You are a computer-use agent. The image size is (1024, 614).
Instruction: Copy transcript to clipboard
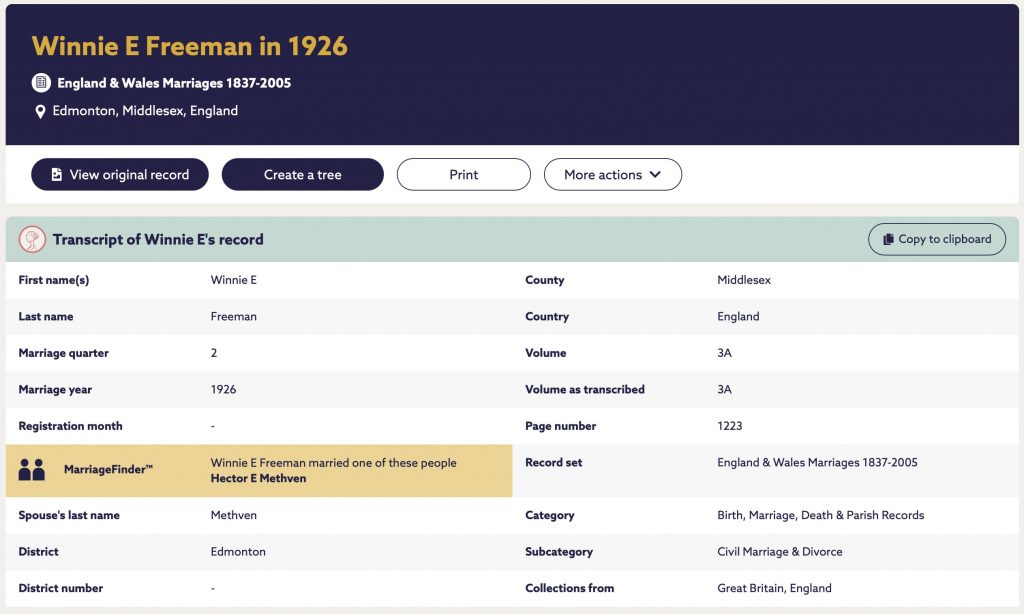click(936, 239)
